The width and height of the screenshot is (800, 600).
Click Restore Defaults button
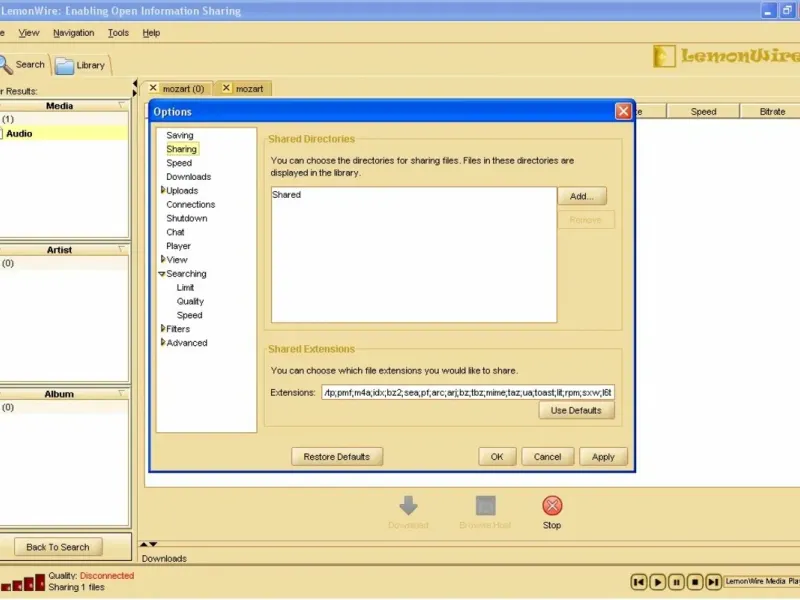click(336, 457)
